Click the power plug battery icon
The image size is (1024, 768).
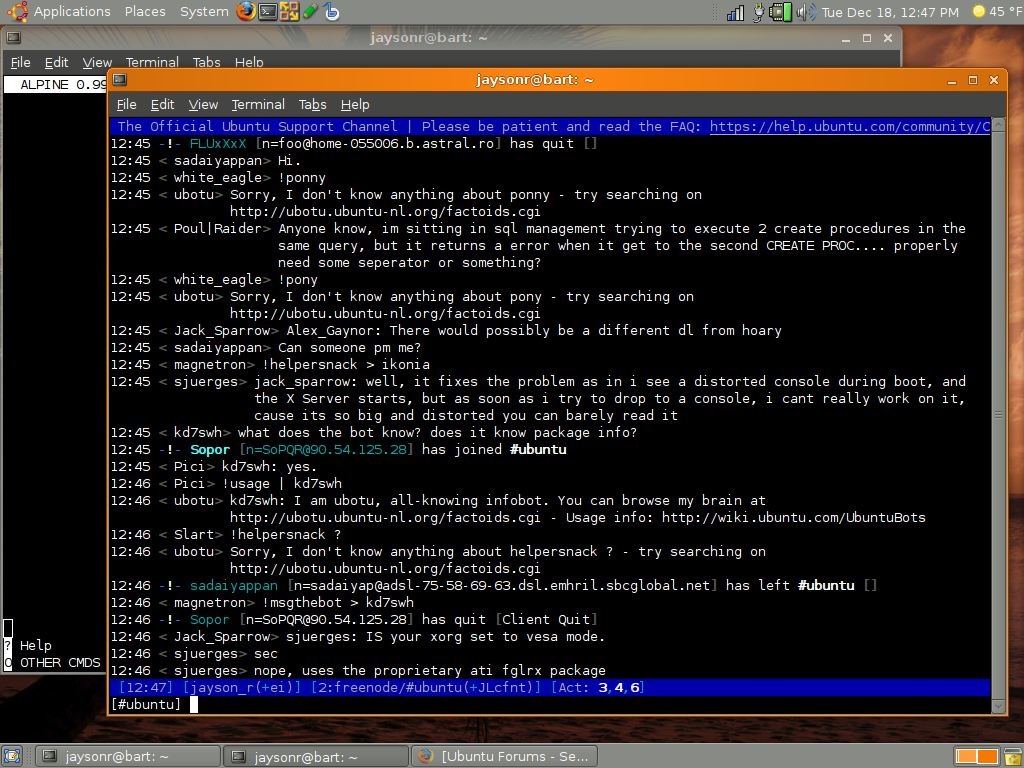[x=758, y=12]
